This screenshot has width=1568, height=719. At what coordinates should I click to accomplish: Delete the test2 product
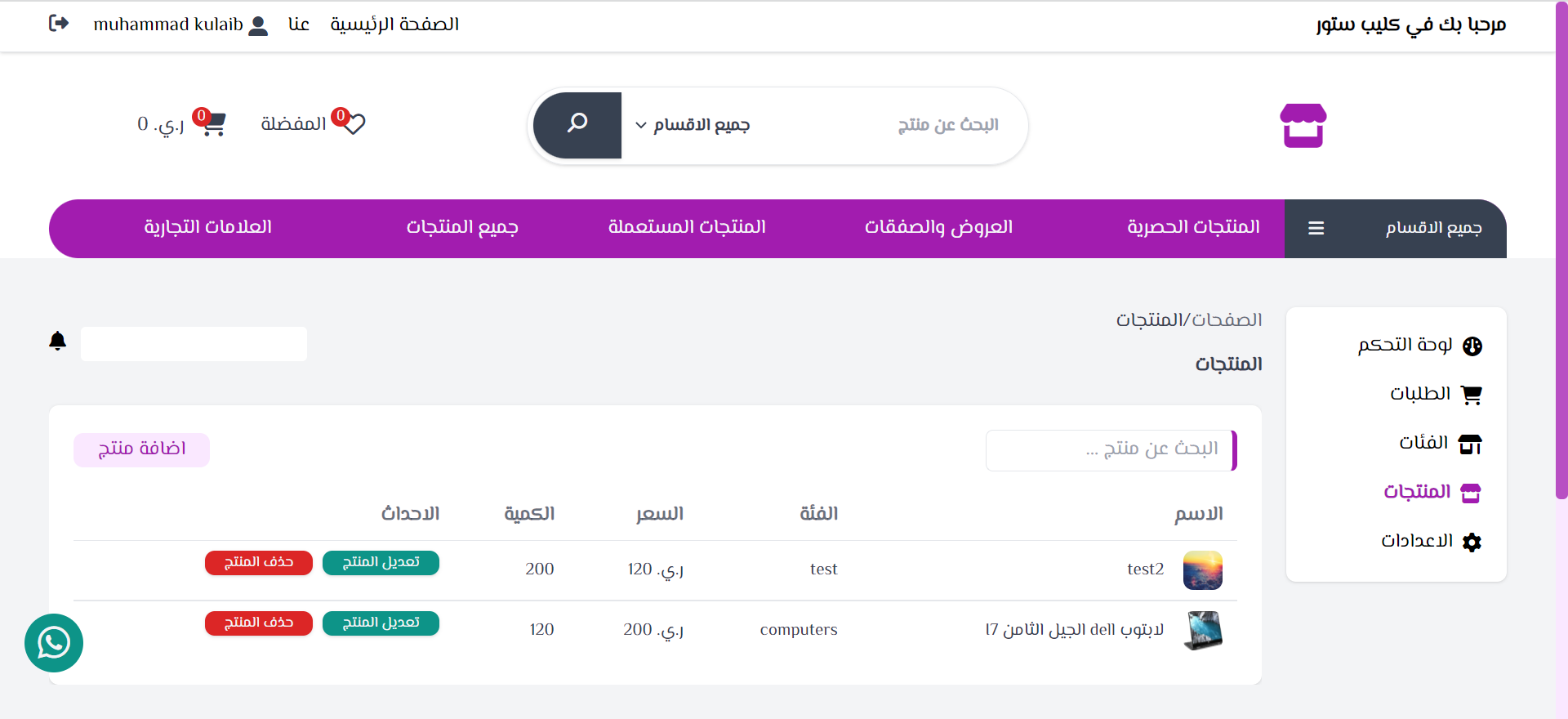point(259,562)
